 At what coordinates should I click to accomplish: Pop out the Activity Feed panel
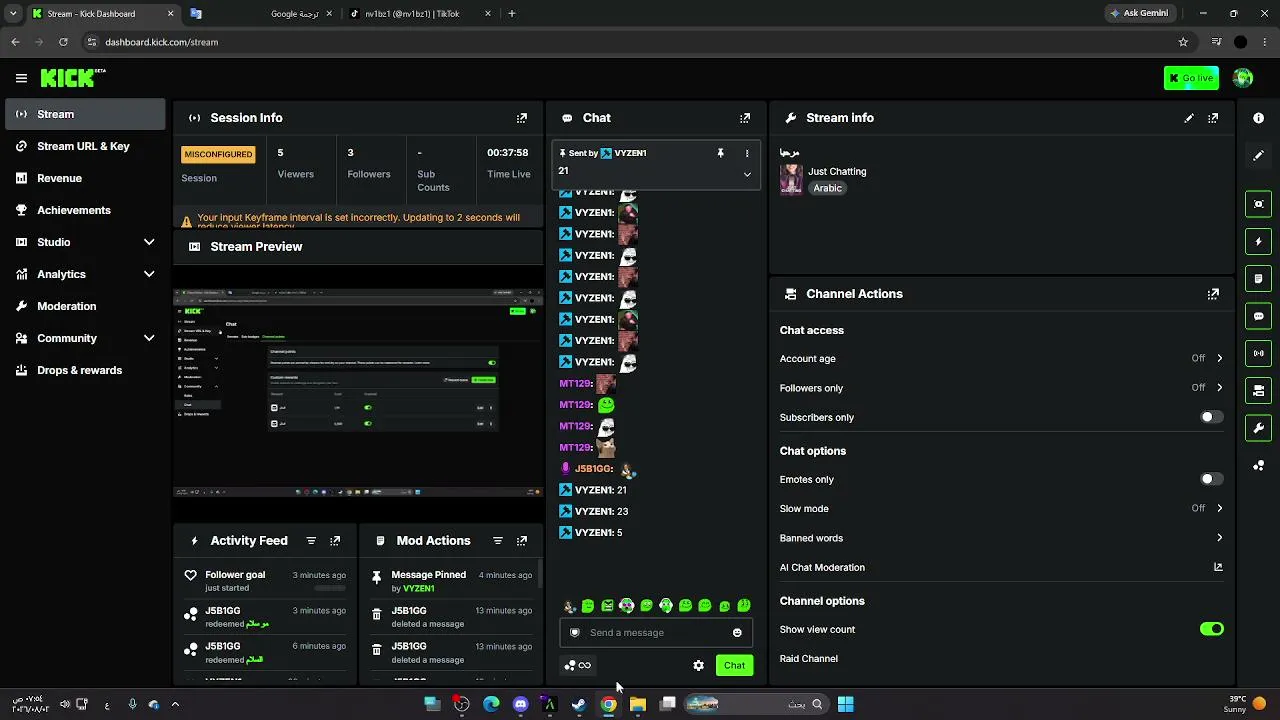point(335,541)
